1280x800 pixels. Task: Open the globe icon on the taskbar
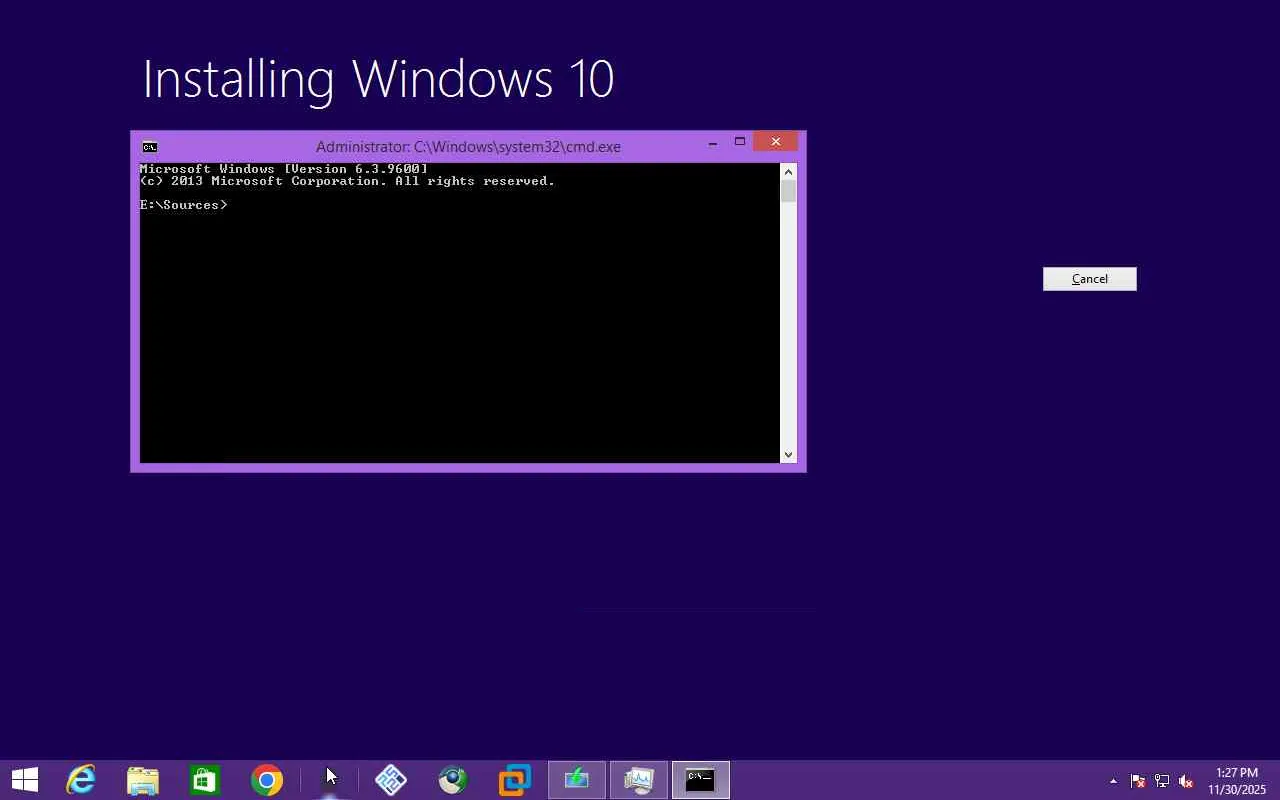(453, 780)
